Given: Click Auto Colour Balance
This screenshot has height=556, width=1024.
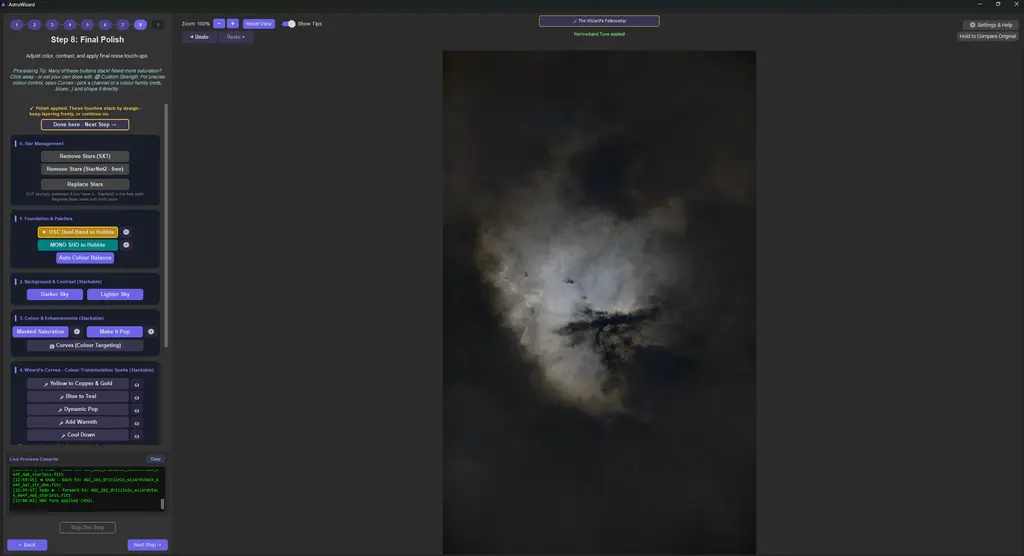Looking at the screenshot, I should click(85, 258).
